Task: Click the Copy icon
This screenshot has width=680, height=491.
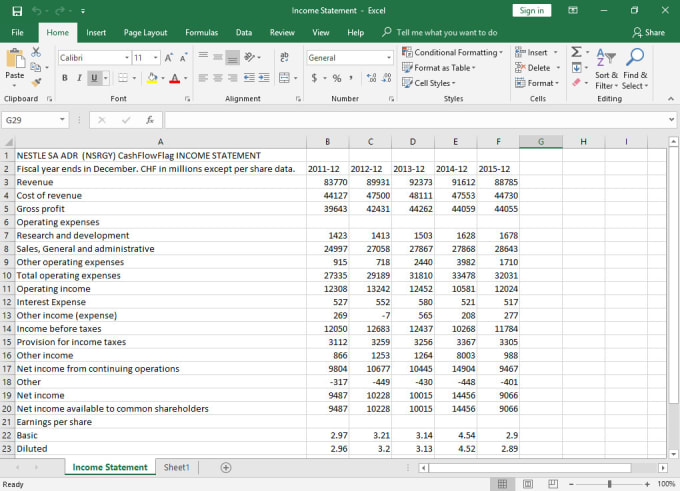Action: (x=36, y=67)
